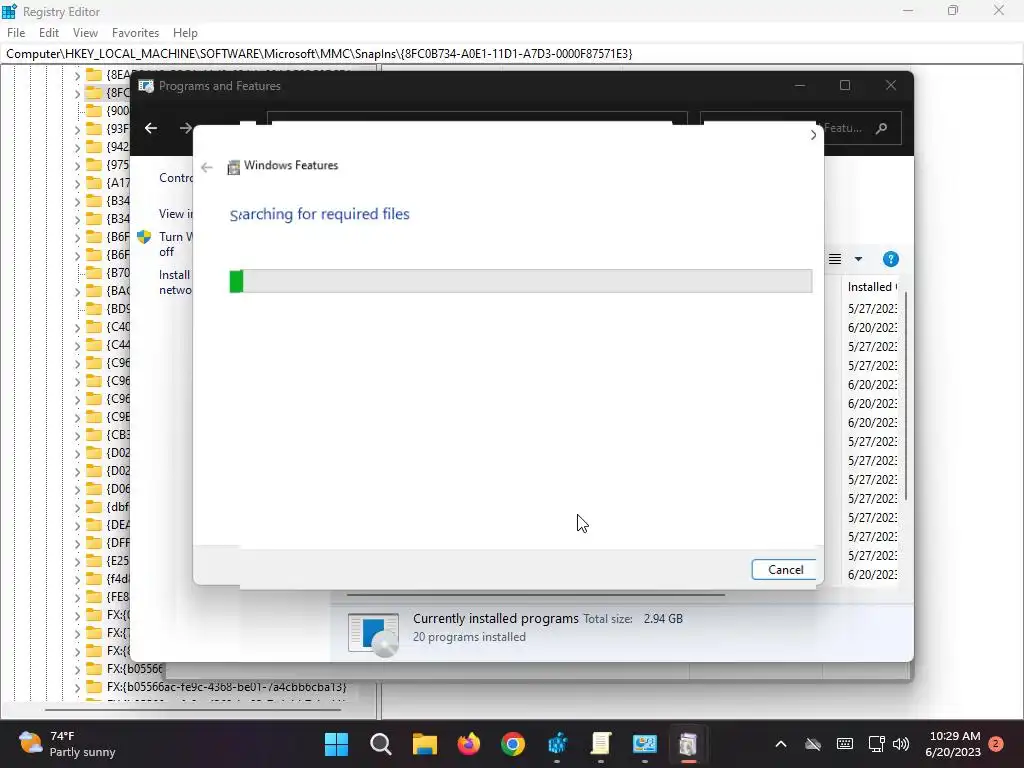The image size is (1024, 768).
Task: Switch to the Windows Features taskbar icon
Action: 688,744
